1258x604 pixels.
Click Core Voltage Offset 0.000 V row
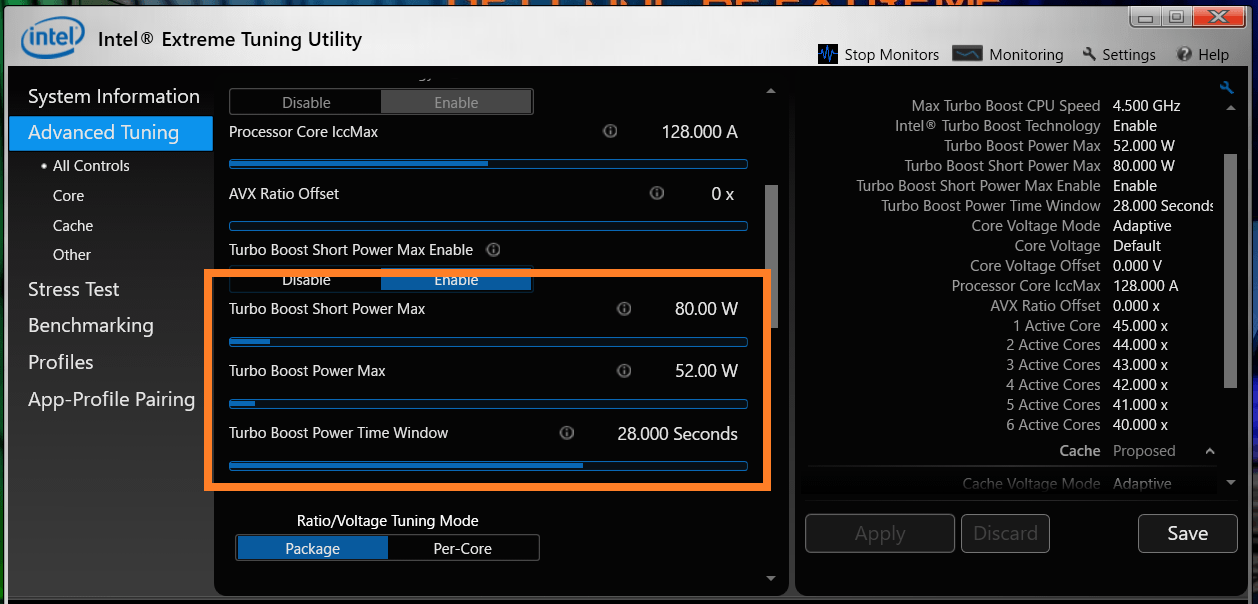1066,266
